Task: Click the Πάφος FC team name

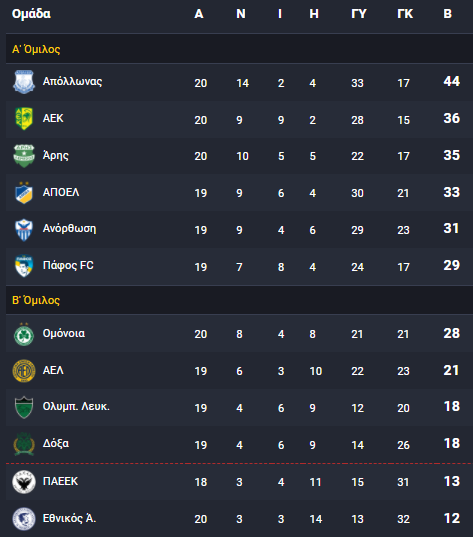Action: click(68, 266)
